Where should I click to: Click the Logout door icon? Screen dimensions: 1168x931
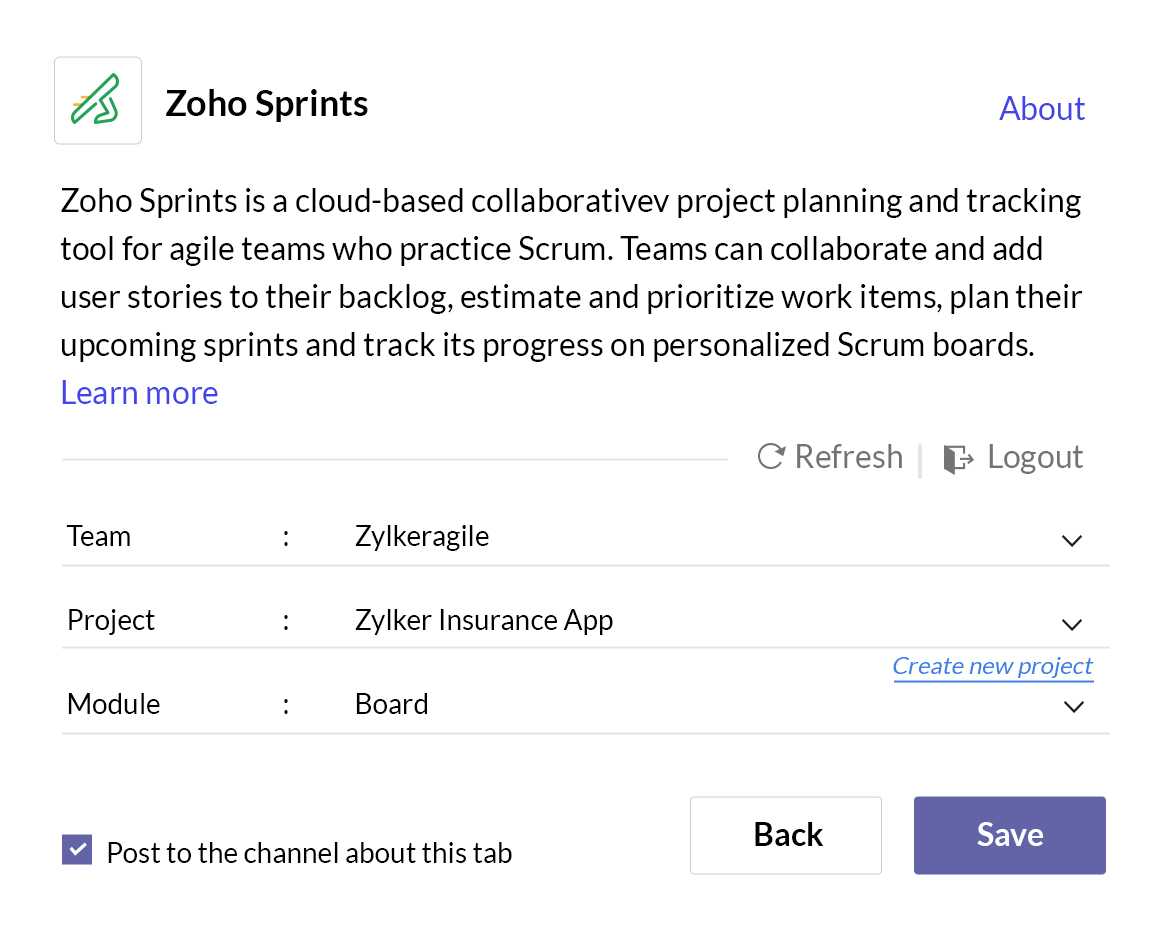(958, 458)
